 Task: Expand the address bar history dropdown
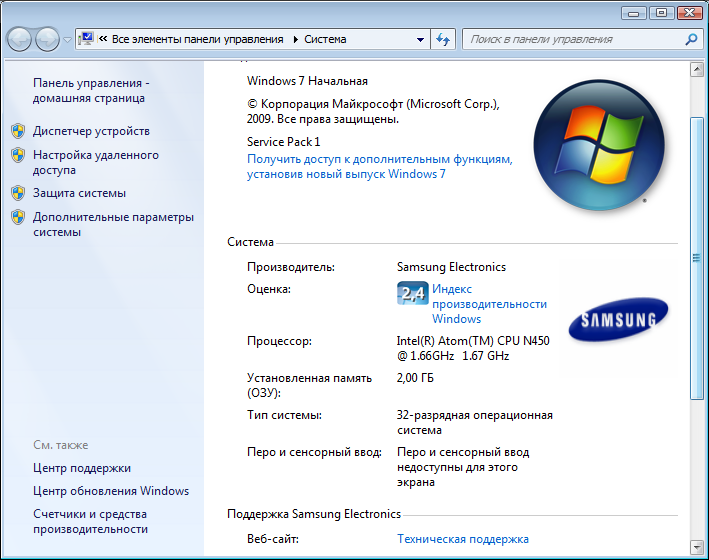(421, 40)
